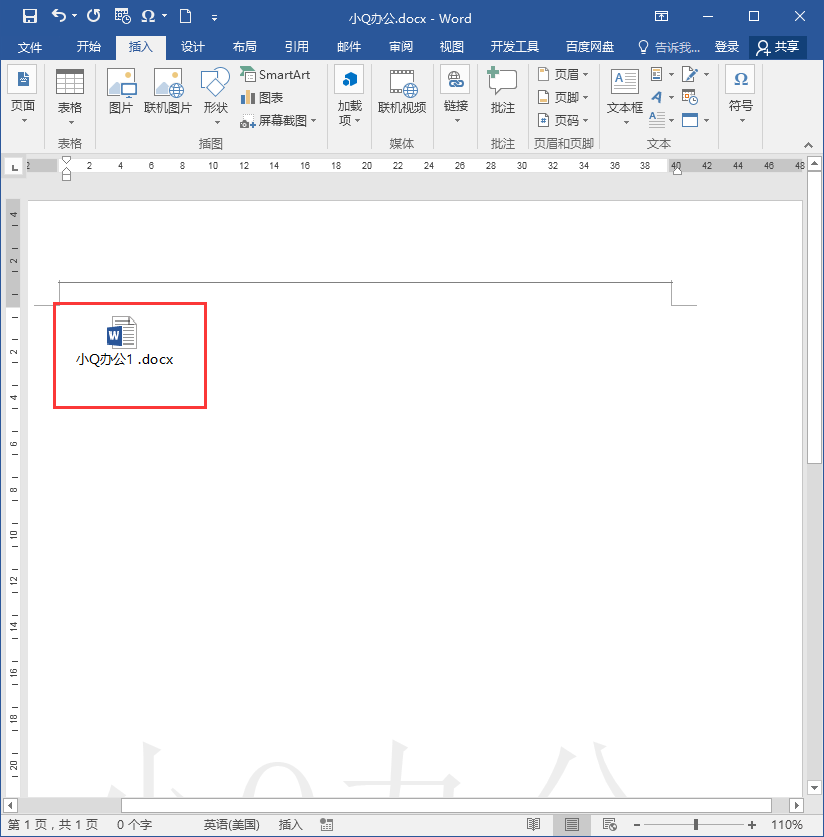Open the Customize Quick Access Toolbar menu
This screenshot has width=824, height=837.
tap(214, 18)
